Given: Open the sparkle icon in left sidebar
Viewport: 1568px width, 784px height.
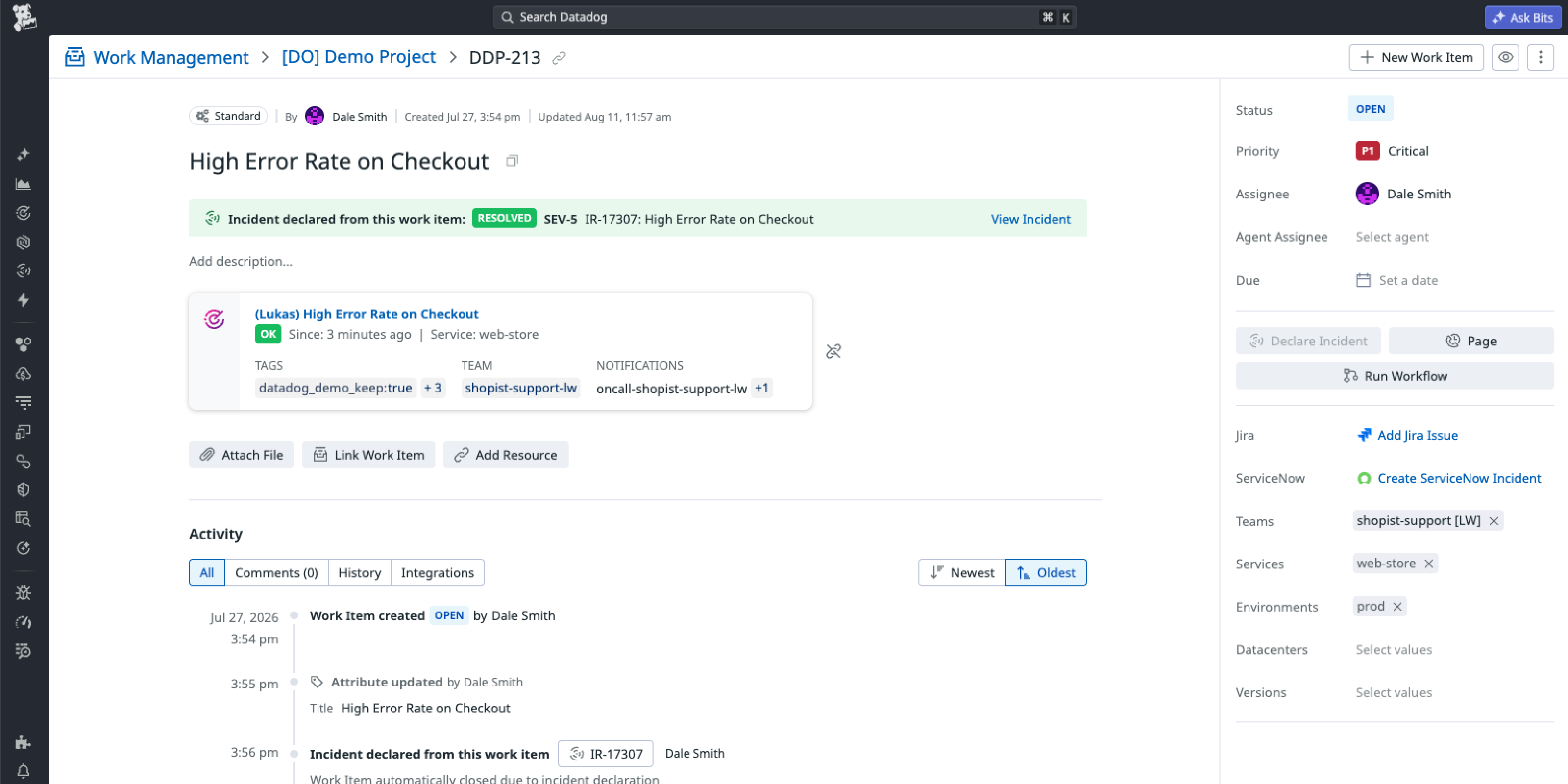Looking at the screenshot, I should point(23,155).
